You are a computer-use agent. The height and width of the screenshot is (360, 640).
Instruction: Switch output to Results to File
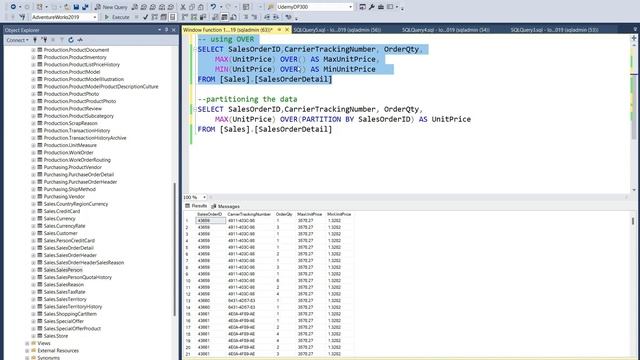tap(233, 17)
